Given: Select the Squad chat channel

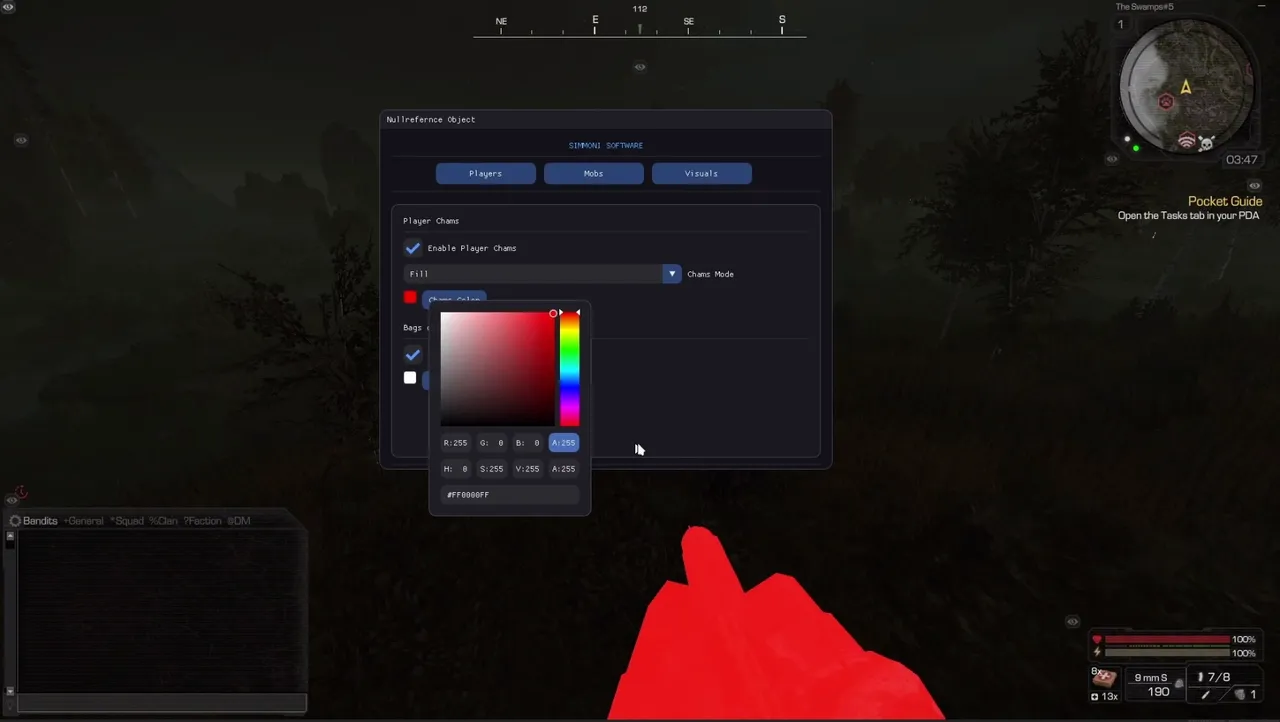Looking at the screenshot, I should tap(127, 521).
